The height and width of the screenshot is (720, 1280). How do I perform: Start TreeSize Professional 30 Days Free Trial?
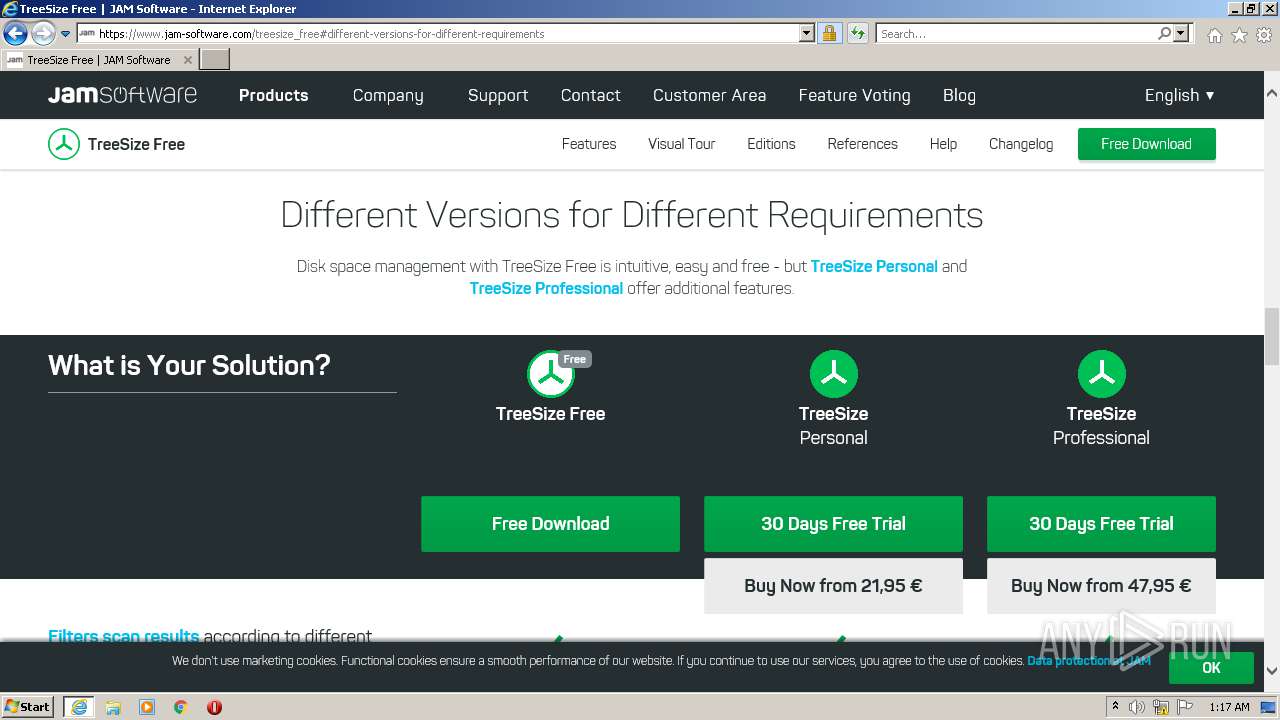pos(1101,524)
